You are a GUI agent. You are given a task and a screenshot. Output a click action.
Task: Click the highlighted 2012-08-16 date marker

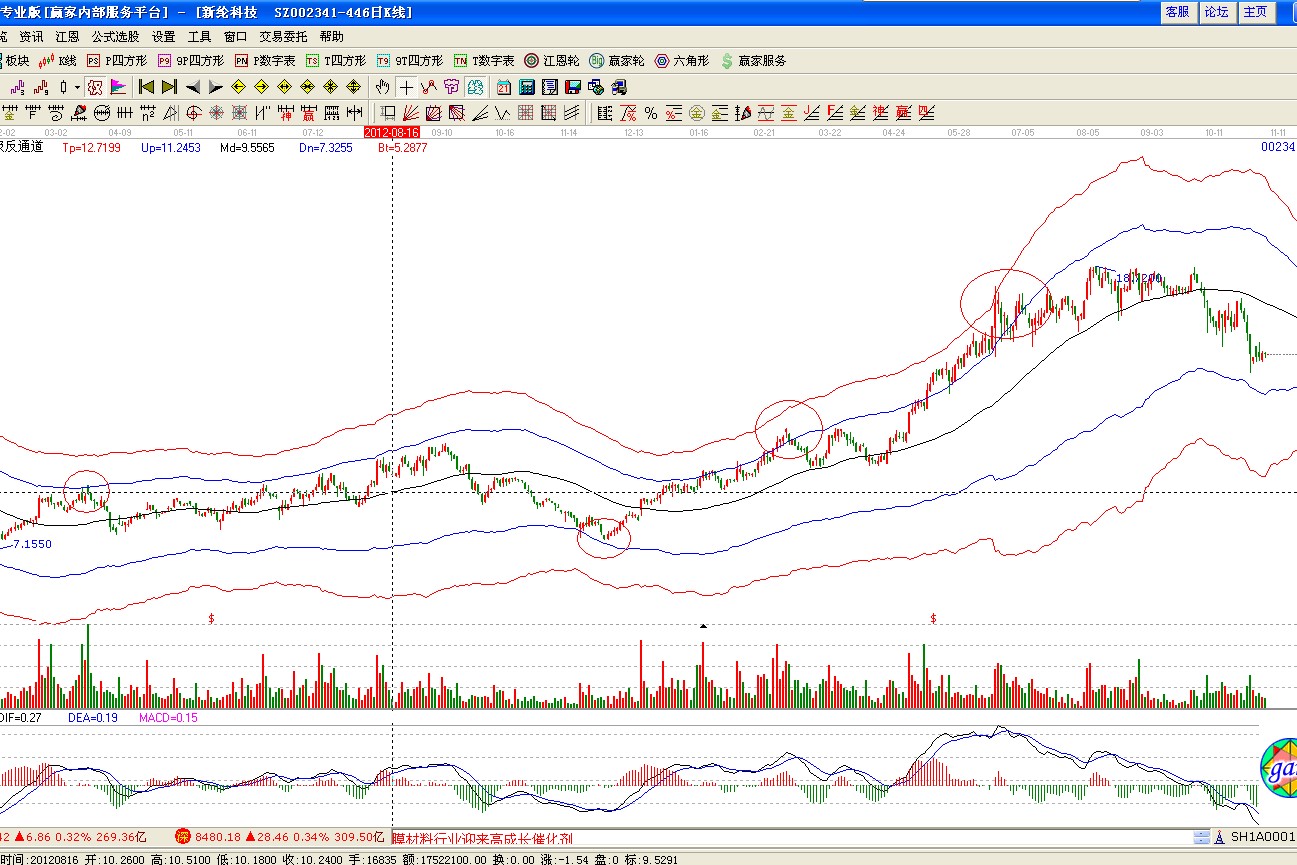pyautogui.click(x=391, y=132)
